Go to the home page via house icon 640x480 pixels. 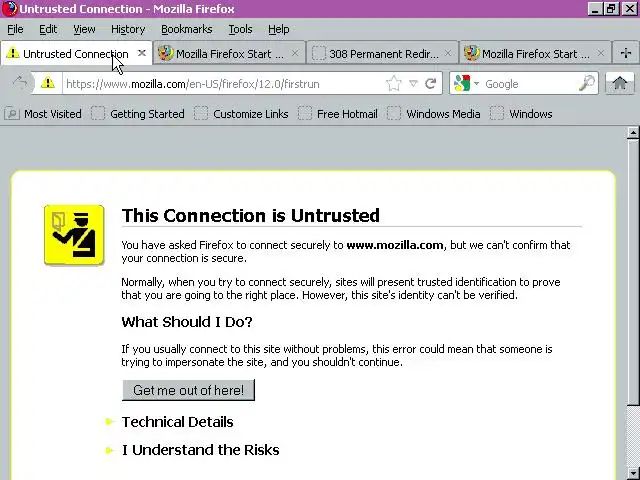pyautogui.click(x=620, y=83)
